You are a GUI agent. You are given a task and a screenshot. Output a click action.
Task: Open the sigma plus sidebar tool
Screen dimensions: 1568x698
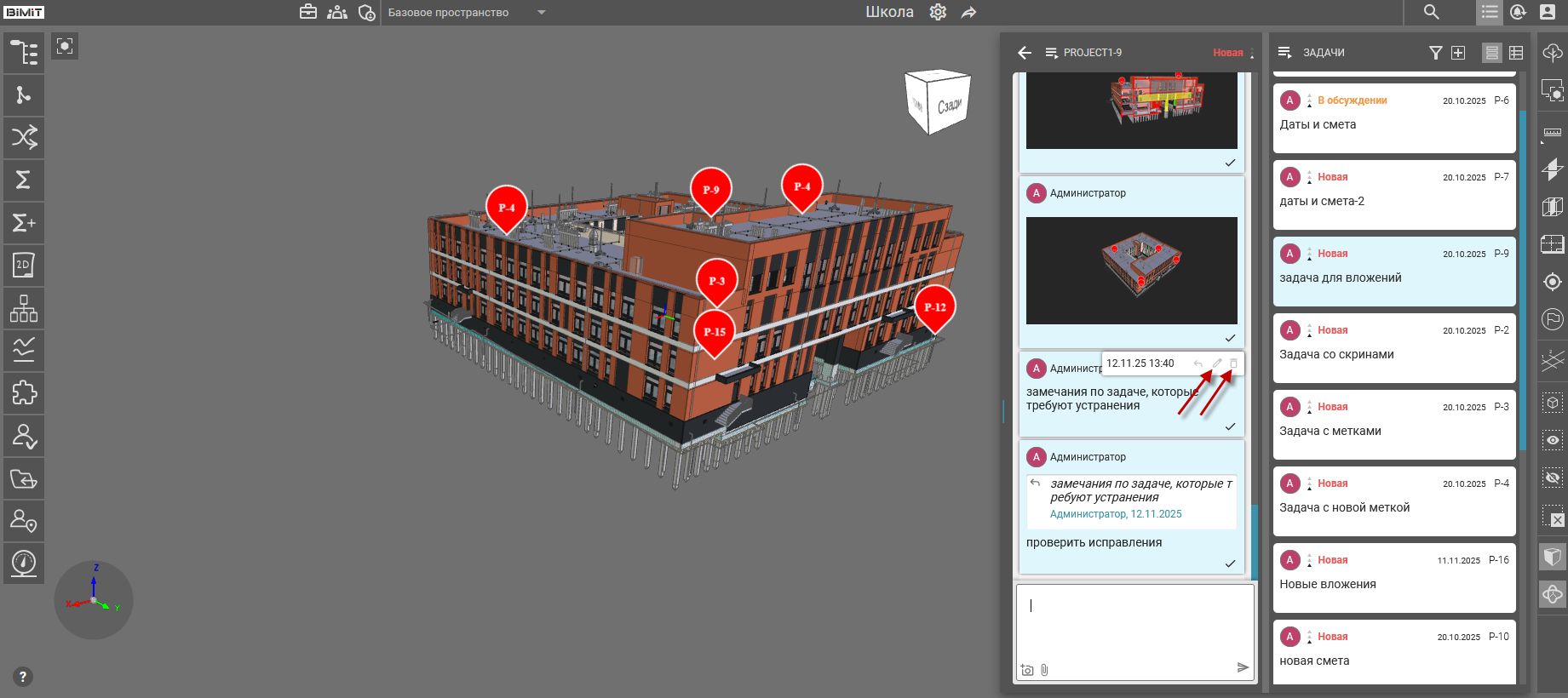coord(24,223)
